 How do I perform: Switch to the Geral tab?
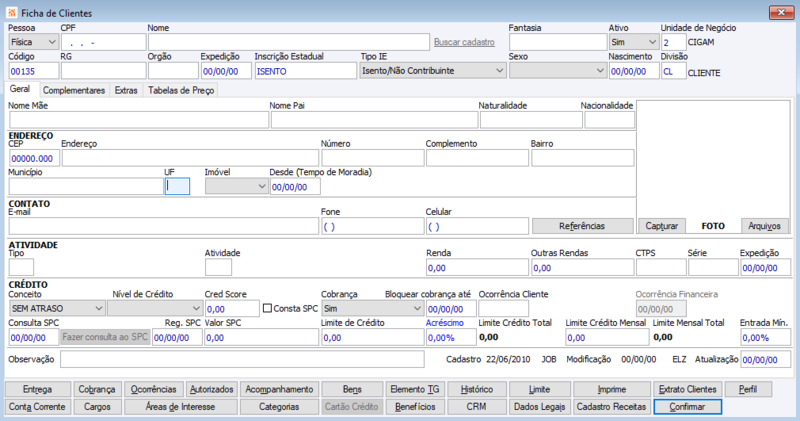click(20, 89)
